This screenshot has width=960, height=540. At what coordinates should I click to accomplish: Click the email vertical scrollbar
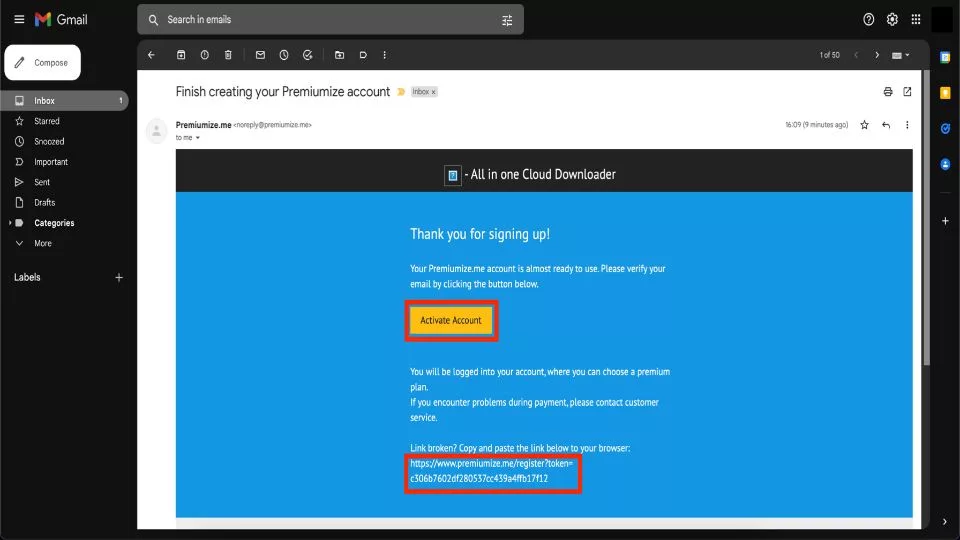click(x=926, y=218)
